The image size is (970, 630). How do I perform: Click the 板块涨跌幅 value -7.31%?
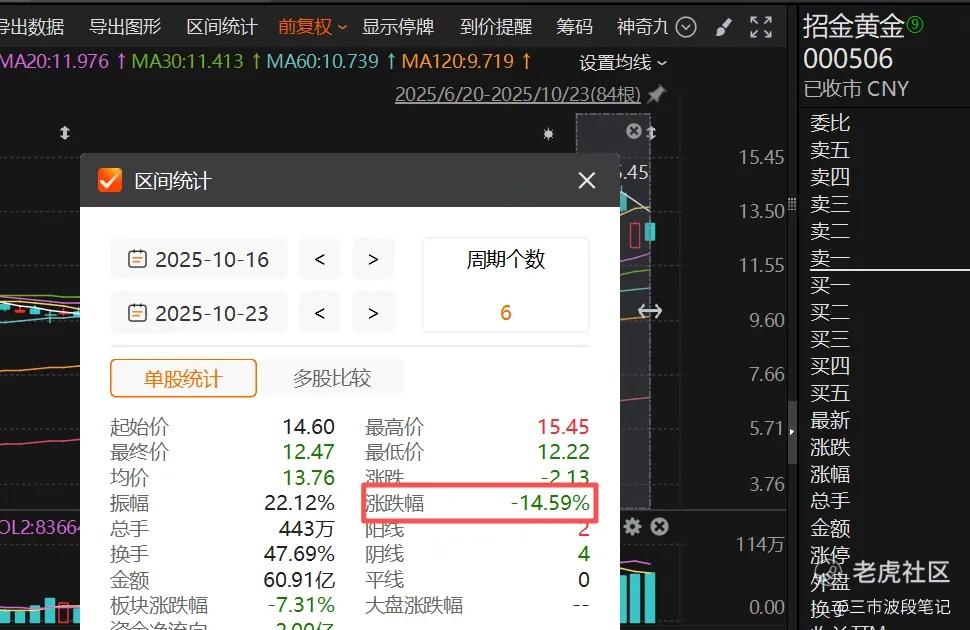[x=301, y=604]
